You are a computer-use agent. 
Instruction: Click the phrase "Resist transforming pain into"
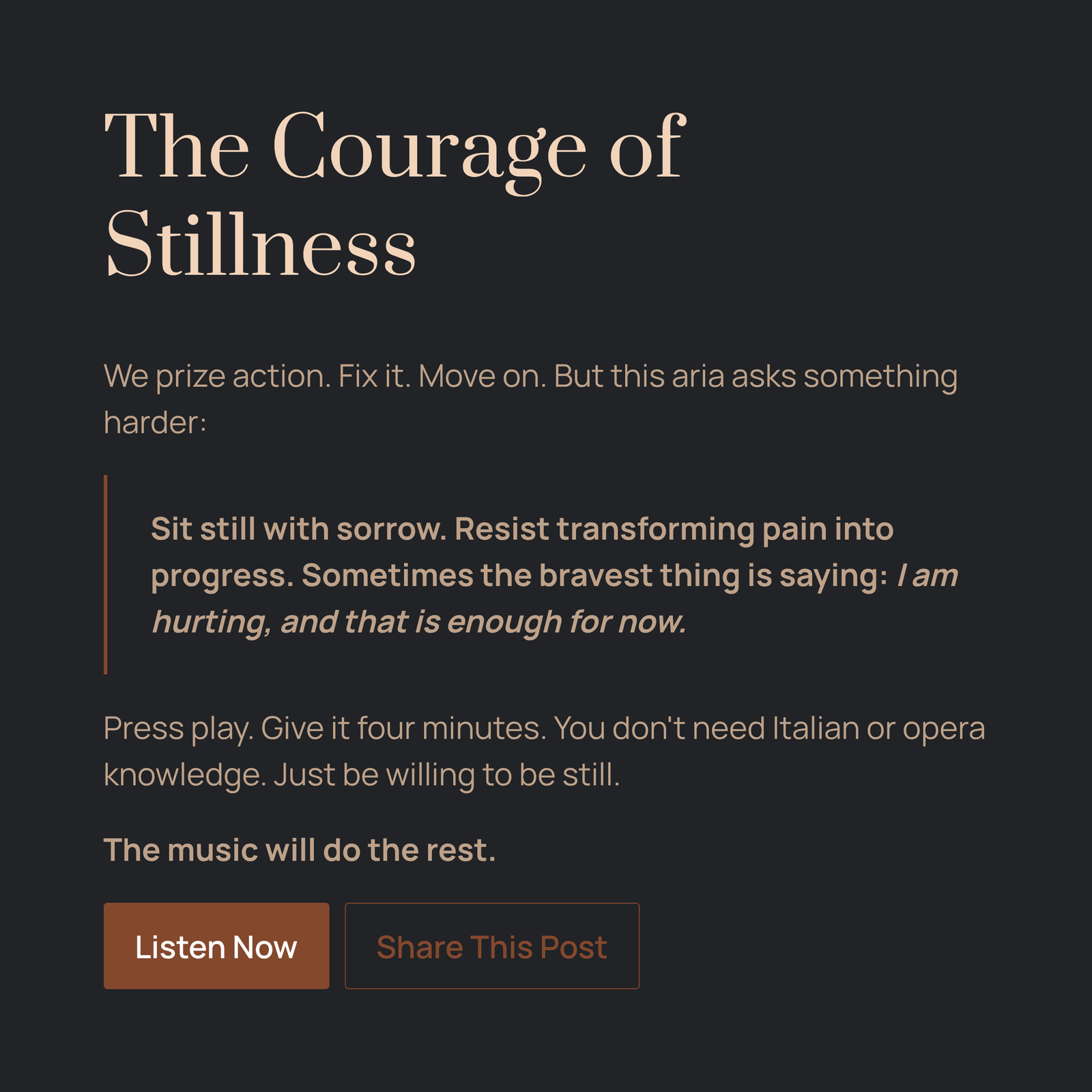[674, 529]
